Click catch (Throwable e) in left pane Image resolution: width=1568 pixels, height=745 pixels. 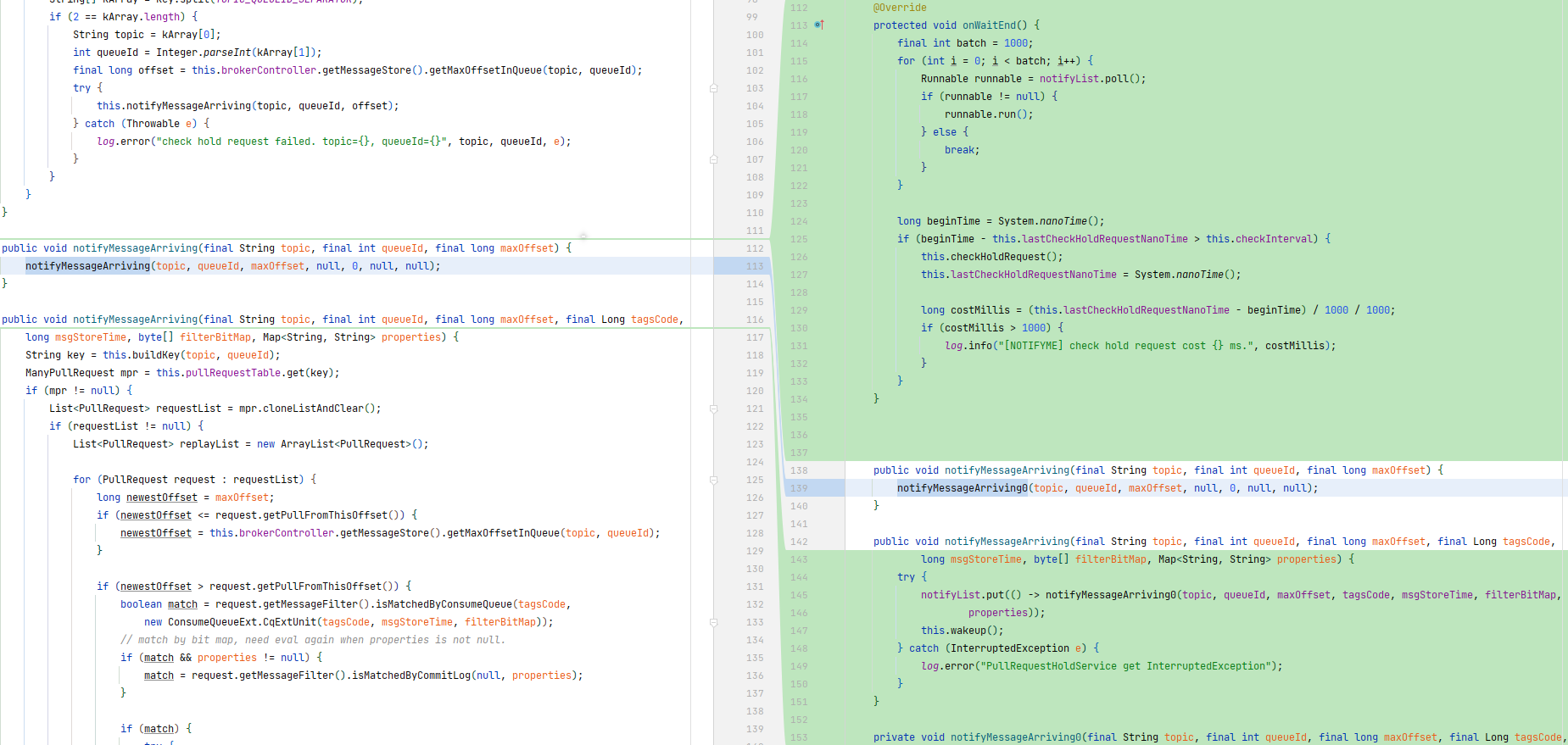click(x=141, y=124)
